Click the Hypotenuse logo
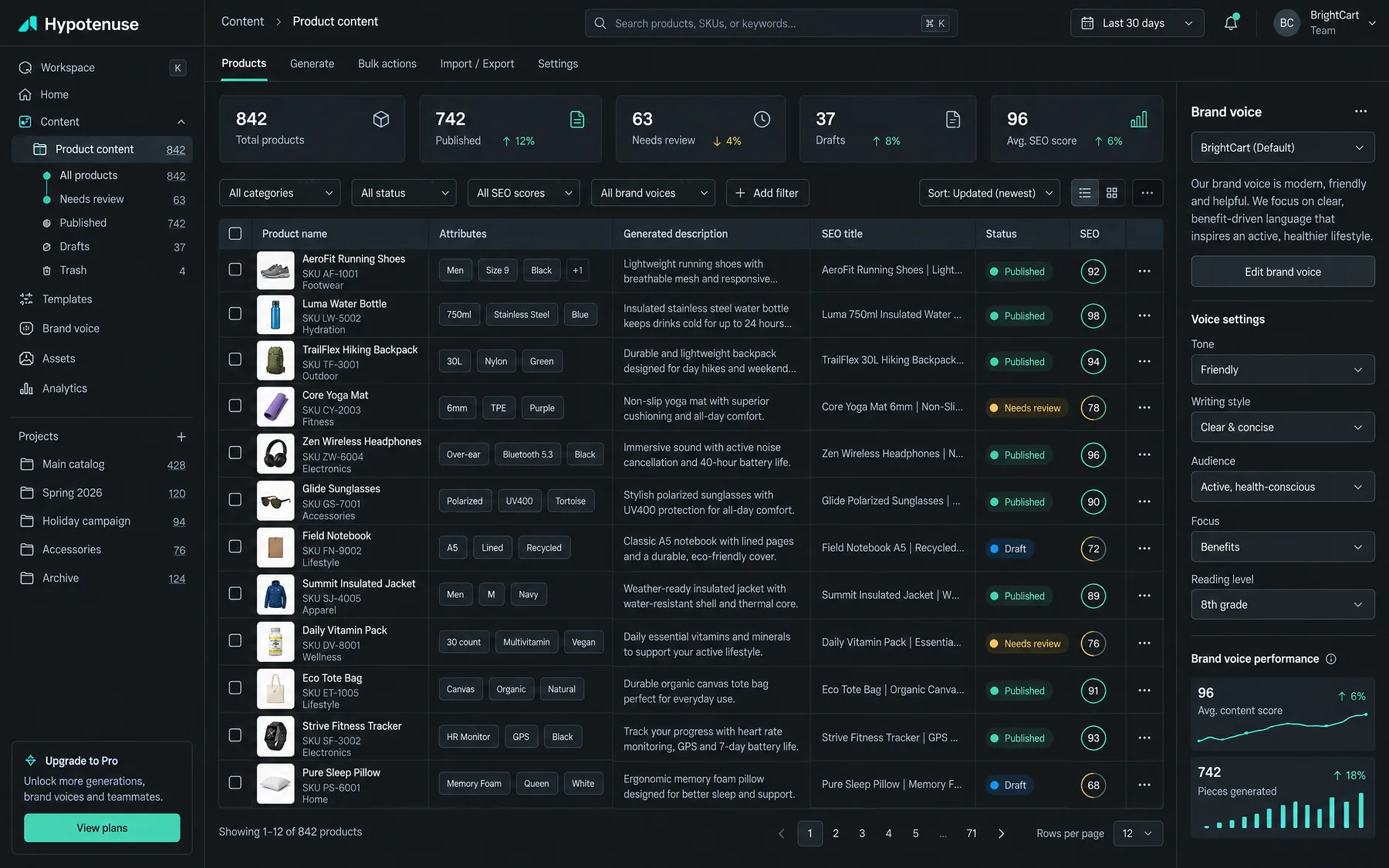Screen dimensions: 1389x868 (79, 24)
